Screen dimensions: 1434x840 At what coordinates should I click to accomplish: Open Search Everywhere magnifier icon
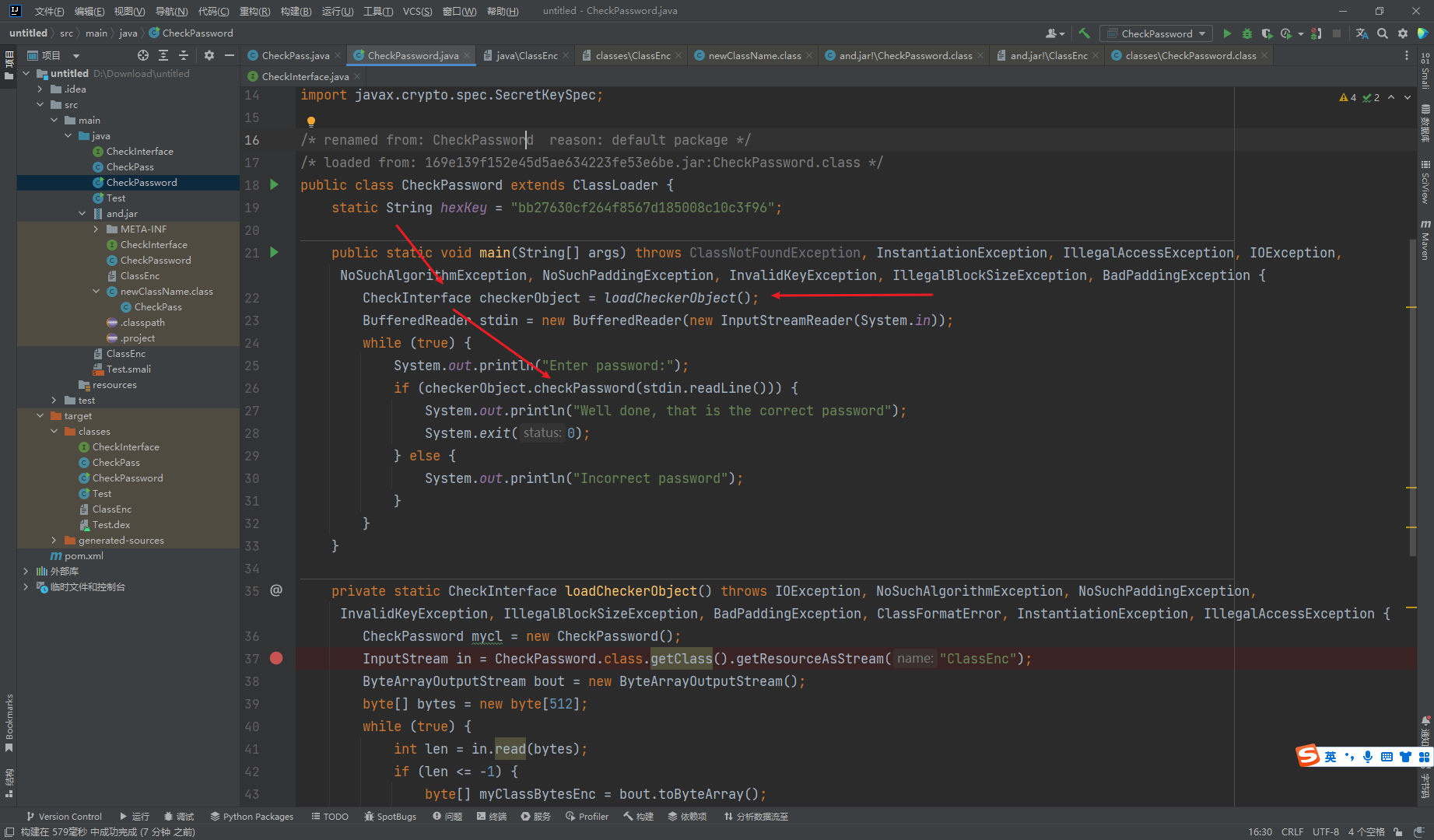coord(1383,33)
